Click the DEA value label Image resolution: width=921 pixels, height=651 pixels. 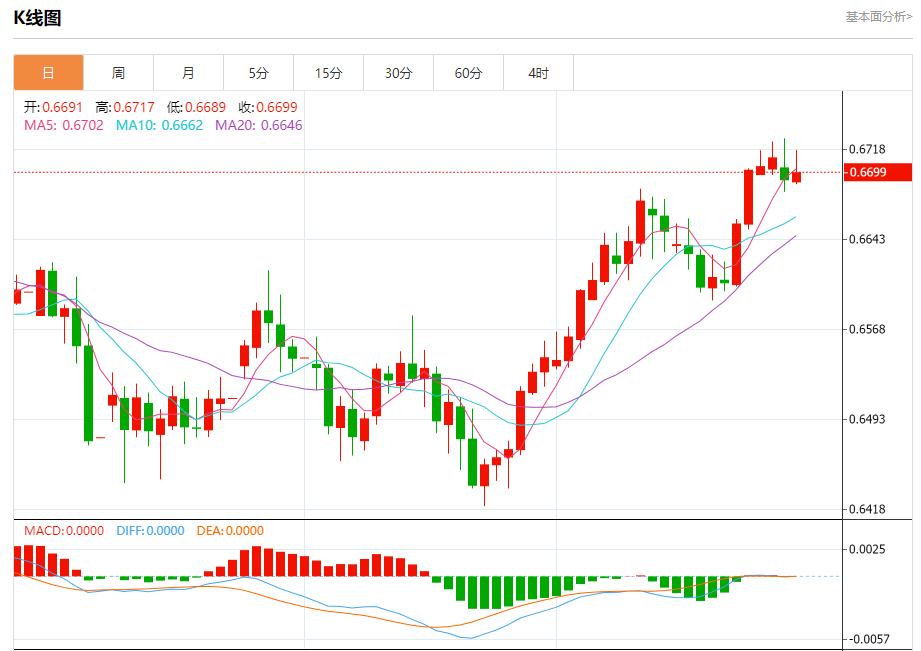(230, 531)
